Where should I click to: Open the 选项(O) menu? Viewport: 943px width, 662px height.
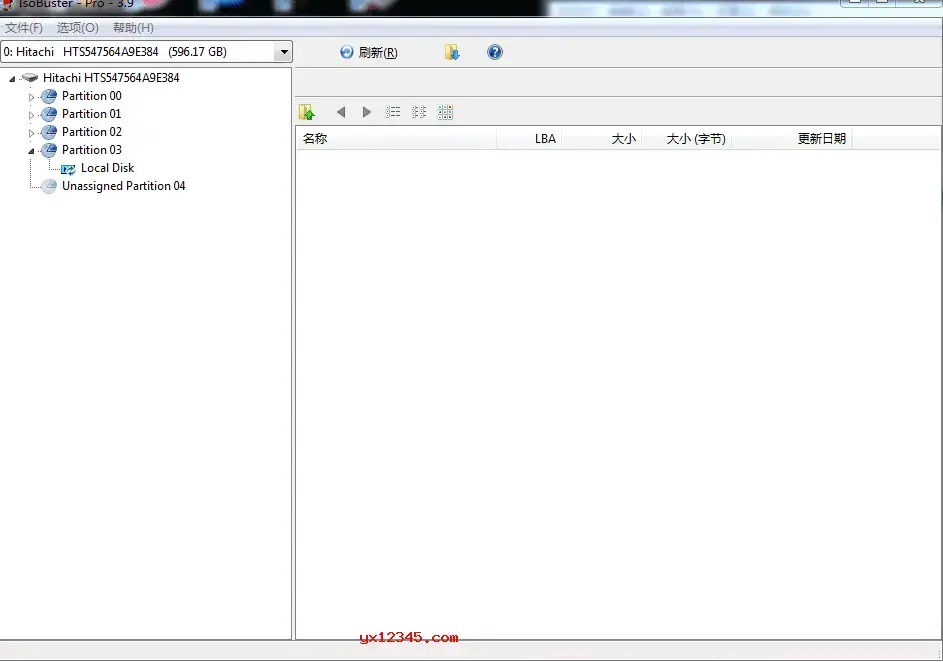[78, 28]
